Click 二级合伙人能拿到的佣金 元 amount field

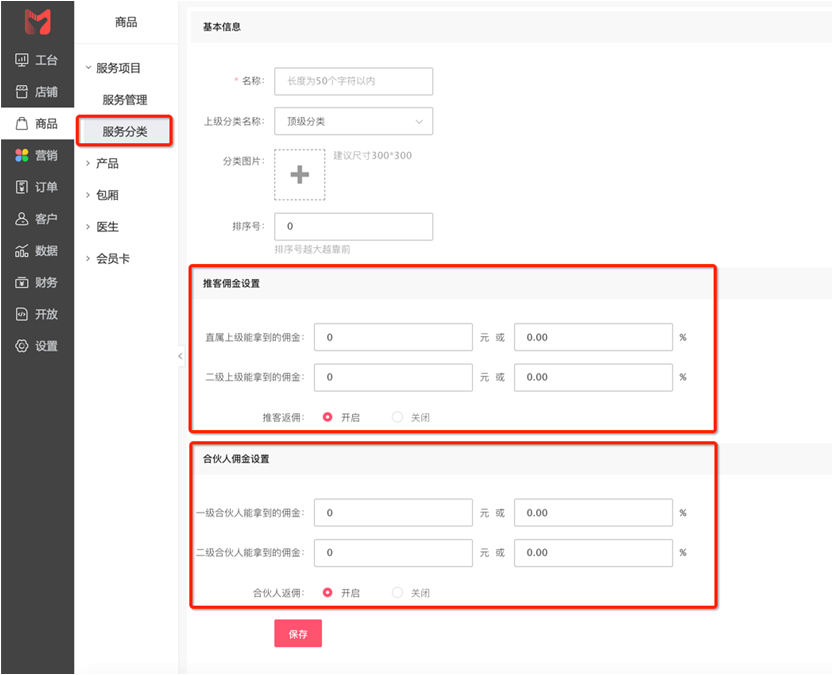(x=393, y=553)
